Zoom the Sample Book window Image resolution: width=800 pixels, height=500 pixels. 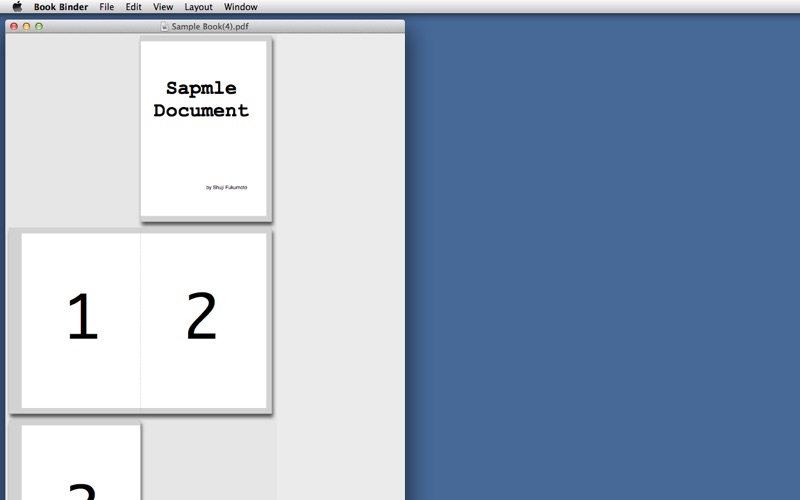point(39,26)
